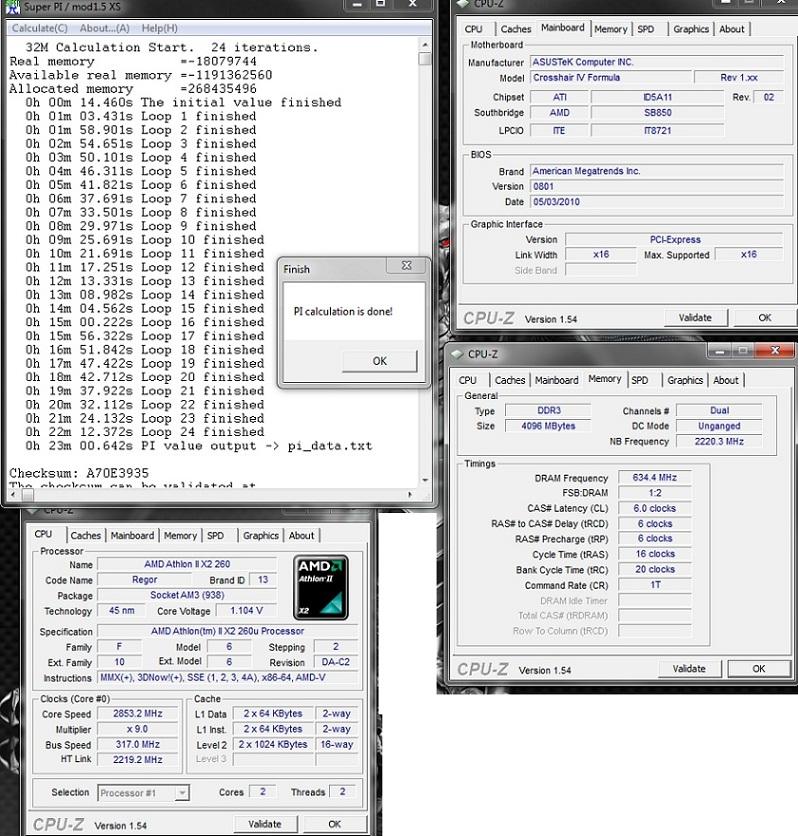Screen dimensions: 798x836
Task: Click the Southbridge value SB850
Action: (x=657, y=112)
